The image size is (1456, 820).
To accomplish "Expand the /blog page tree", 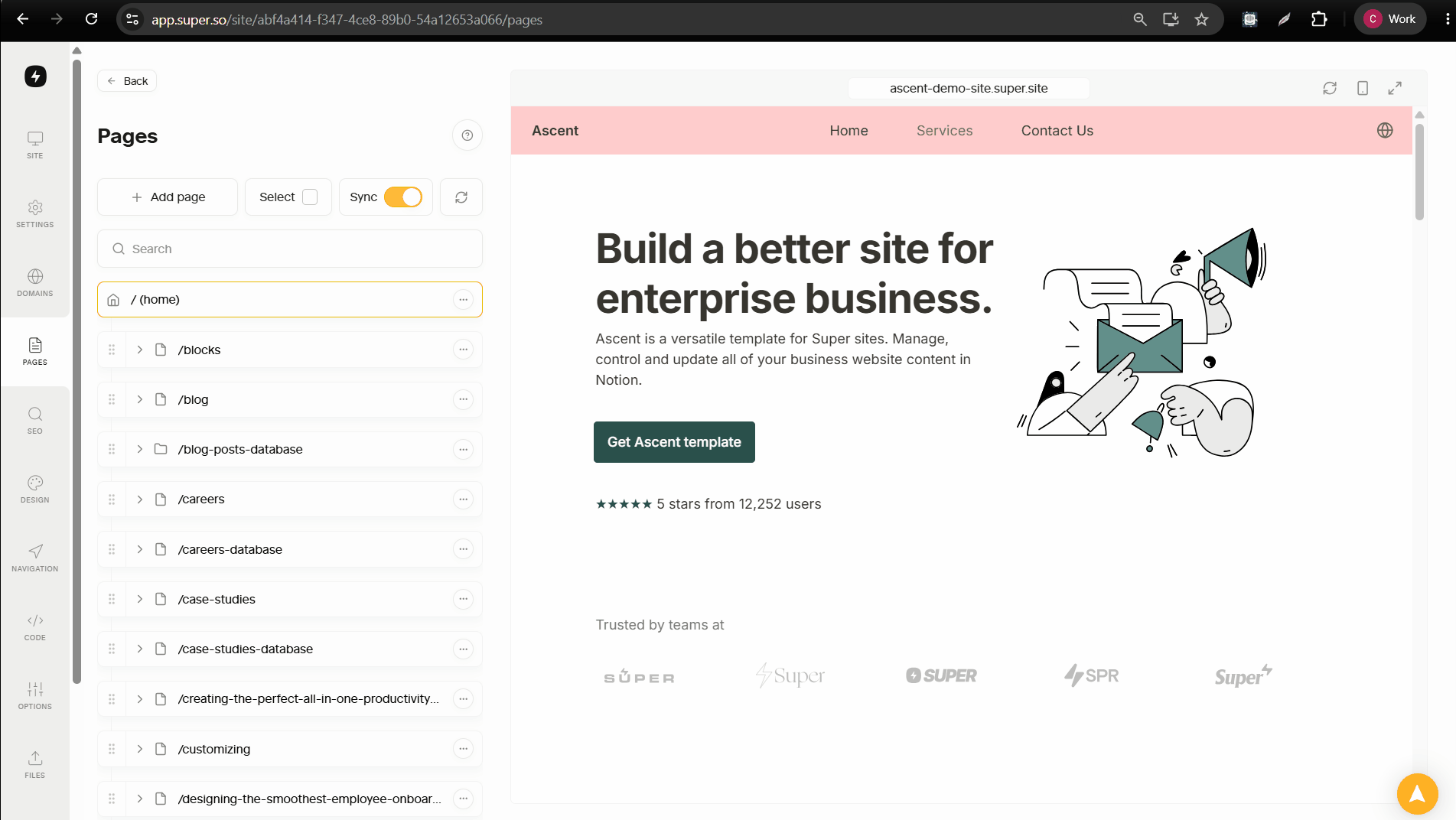I will tap(140, 399).
